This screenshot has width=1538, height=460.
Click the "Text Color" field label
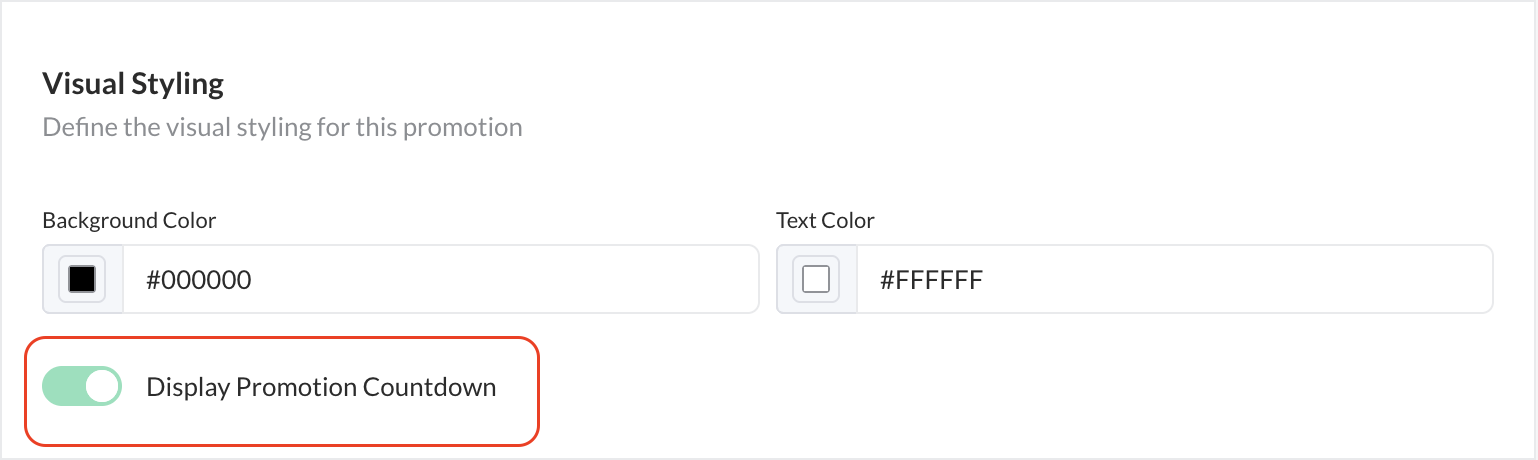pos(825,220)
